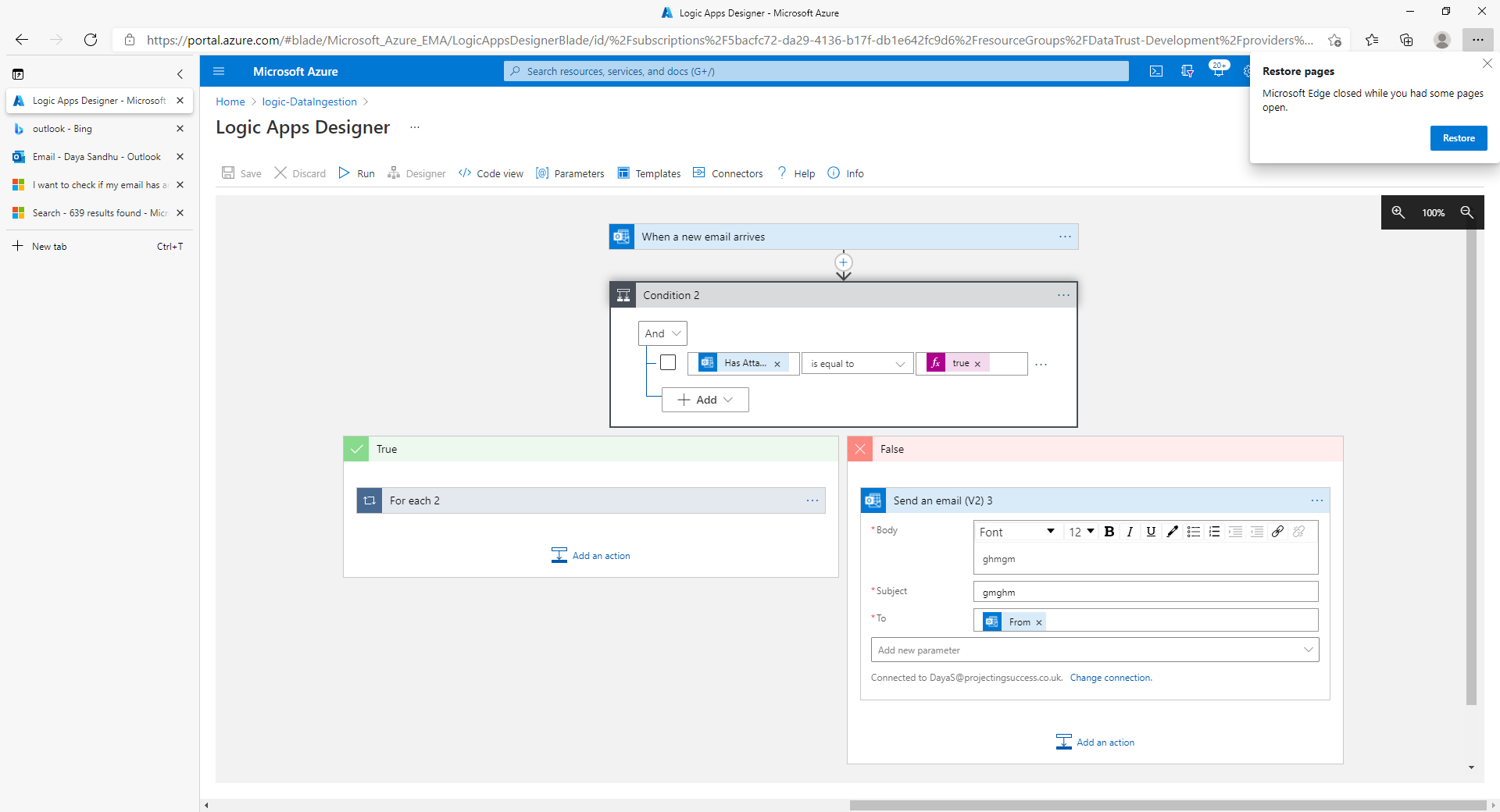
Task: Remove the From token in To field
Action: click(1039, 622)
